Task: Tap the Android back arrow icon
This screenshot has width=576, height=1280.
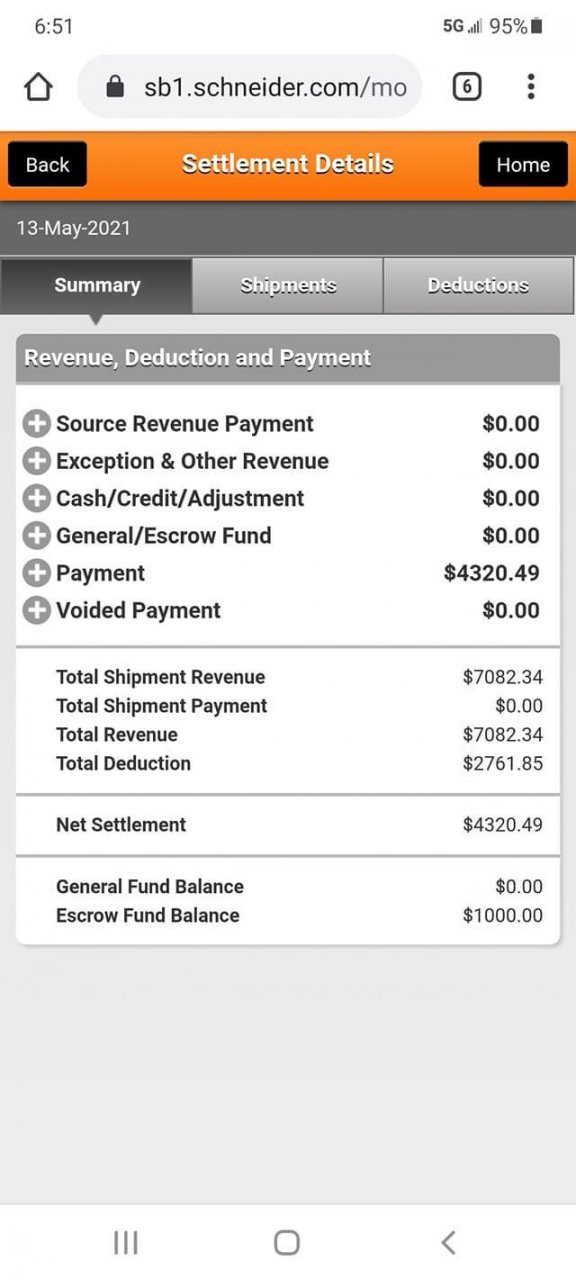Action: click(448, 1242)
